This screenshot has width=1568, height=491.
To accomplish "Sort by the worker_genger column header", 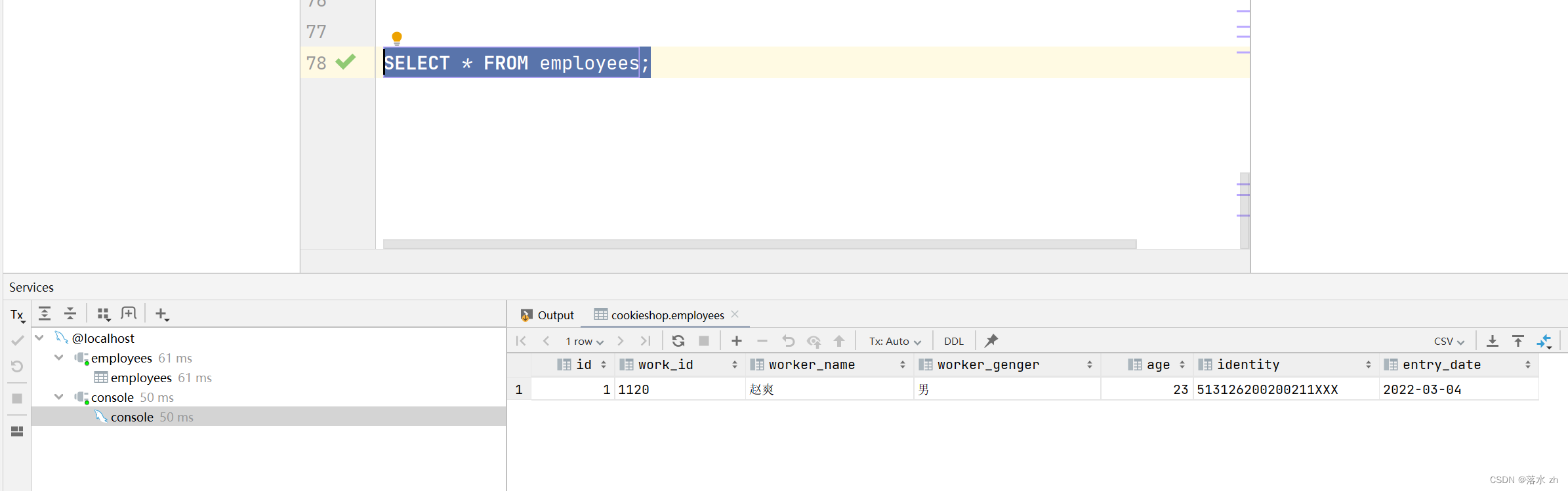I will (1007, 365).
